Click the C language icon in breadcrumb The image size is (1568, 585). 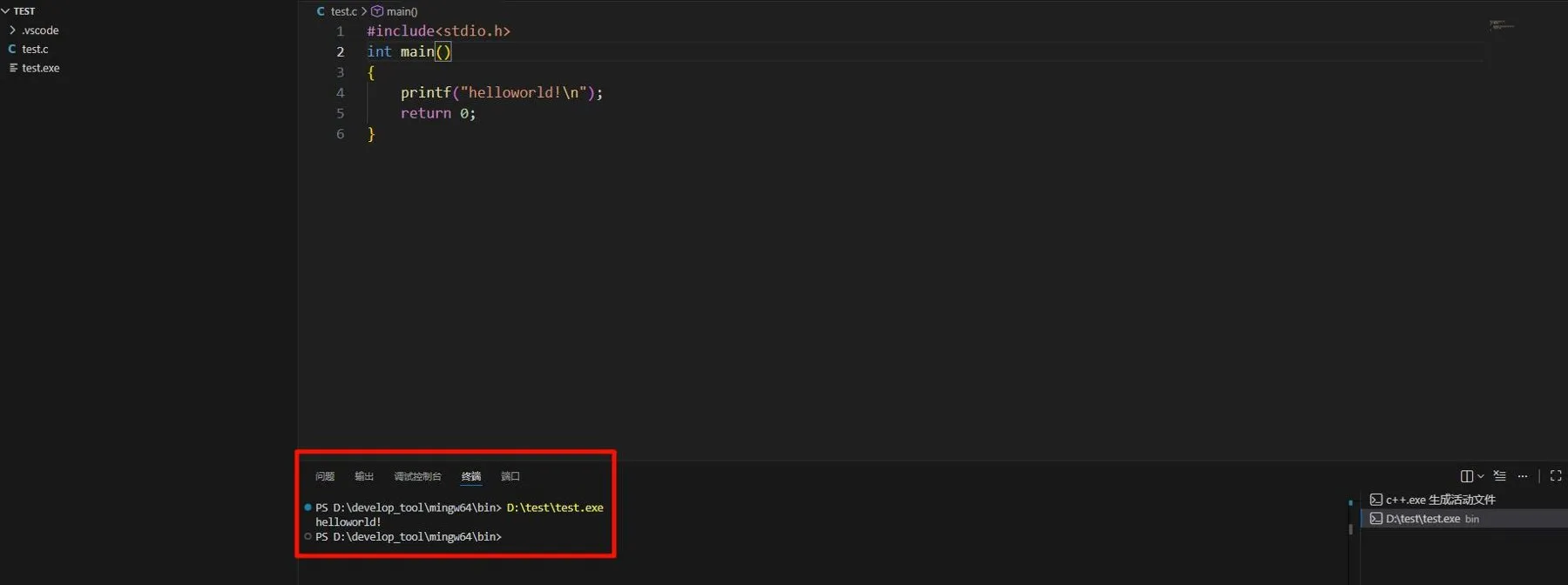pos(321,11)
